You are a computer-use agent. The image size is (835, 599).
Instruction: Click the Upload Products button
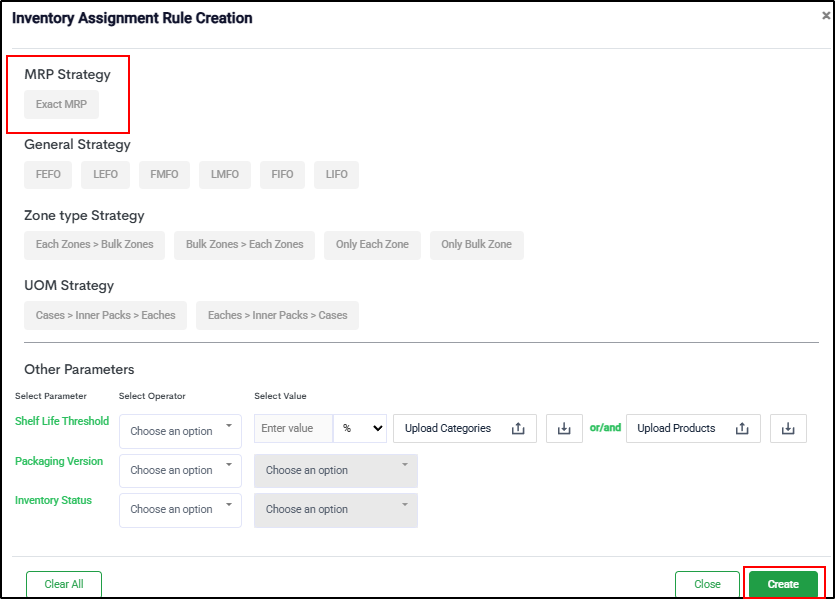[692, 428]
